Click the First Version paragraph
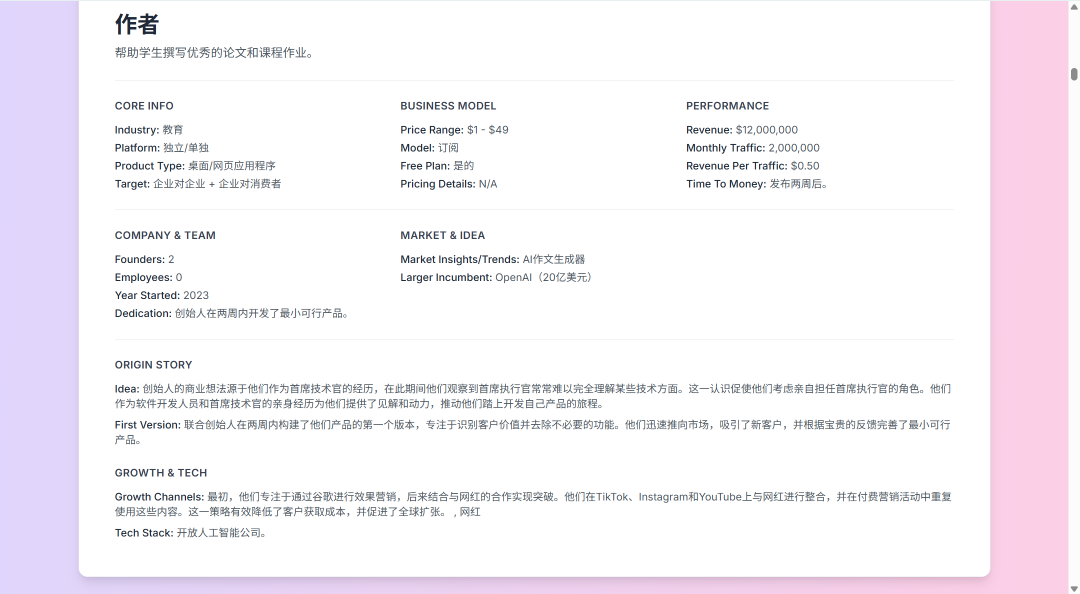 click(533, 432)
